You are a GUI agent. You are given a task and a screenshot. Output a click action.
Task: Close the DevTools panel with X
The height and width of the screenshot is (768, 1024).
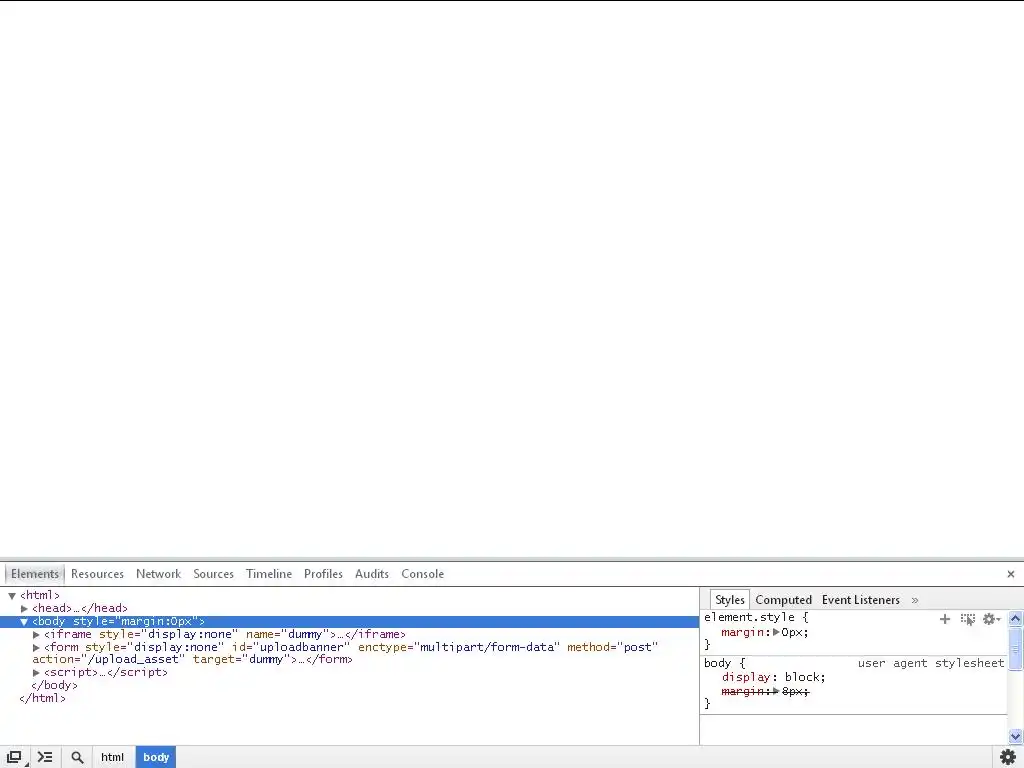1010,574
